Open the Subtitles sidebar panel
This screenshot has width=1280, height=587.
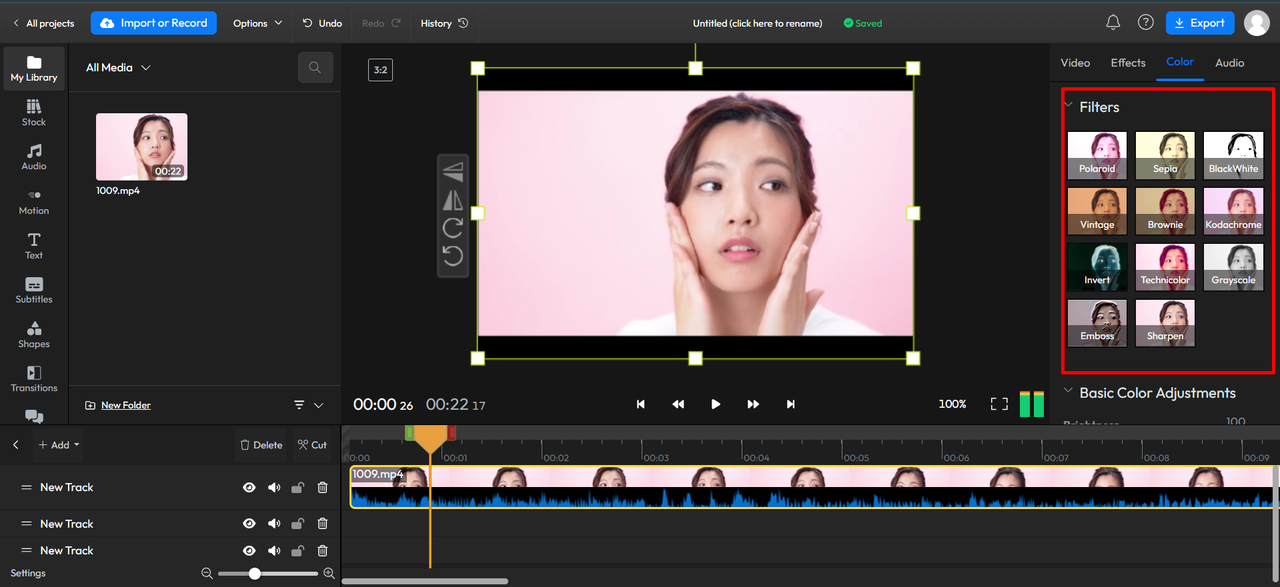34,290
